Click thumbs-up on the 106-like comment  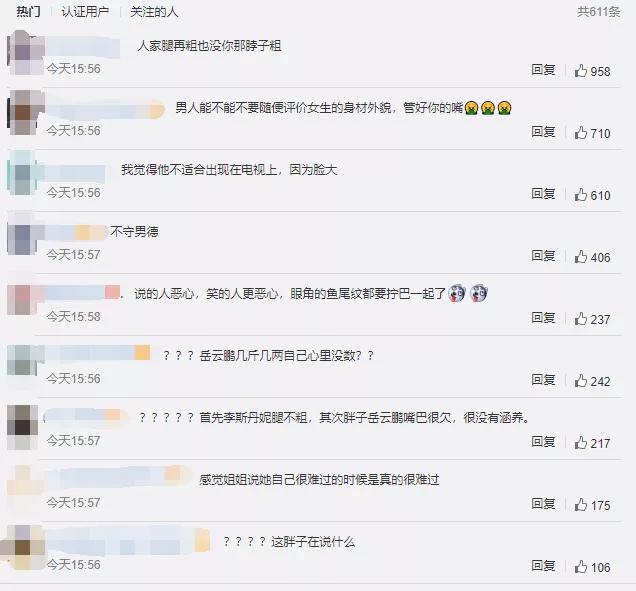click(x=580, y=567)
